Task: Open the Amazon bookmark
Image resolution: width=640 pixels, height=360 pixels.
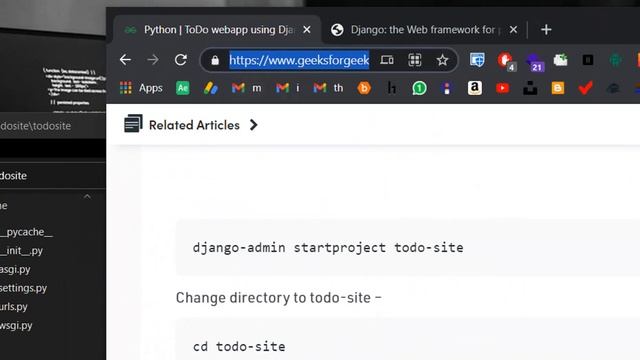Action: tap(475, 88)
